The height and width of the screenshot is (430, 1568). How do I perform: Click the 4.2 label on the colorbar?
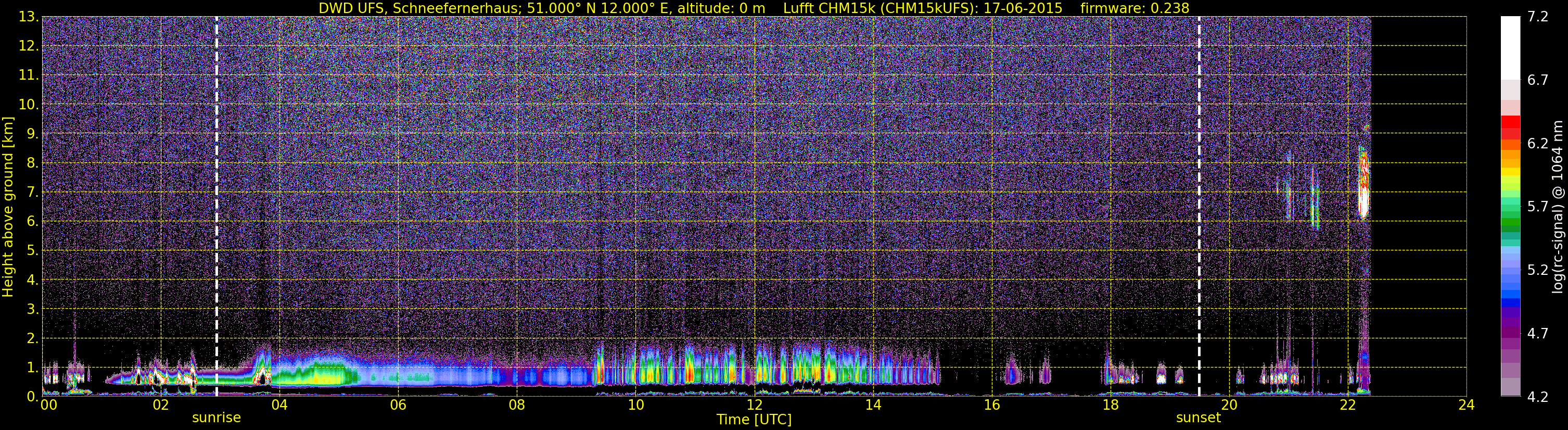click(x=1538, y=397)
